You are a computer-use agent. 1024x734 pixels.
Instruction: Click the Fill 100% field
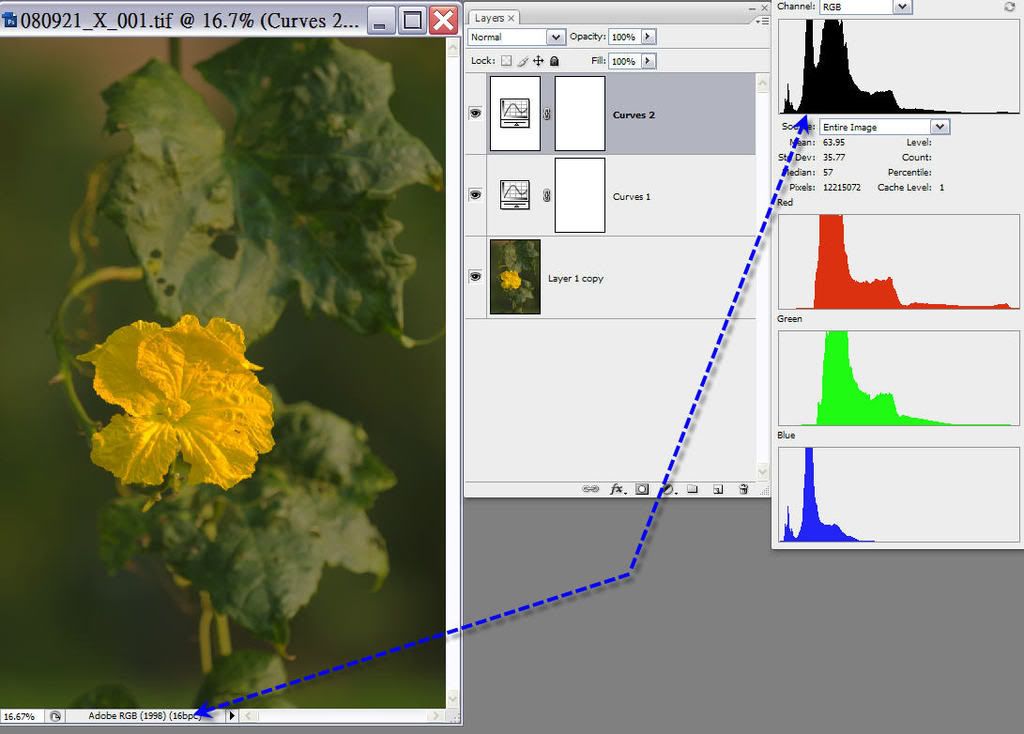pos(624,61)
